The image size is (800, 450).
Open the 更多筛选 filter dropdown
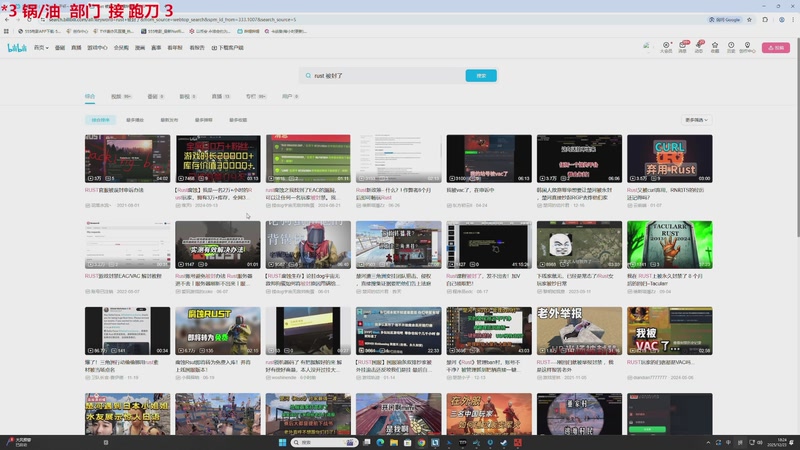pos(696,120)
